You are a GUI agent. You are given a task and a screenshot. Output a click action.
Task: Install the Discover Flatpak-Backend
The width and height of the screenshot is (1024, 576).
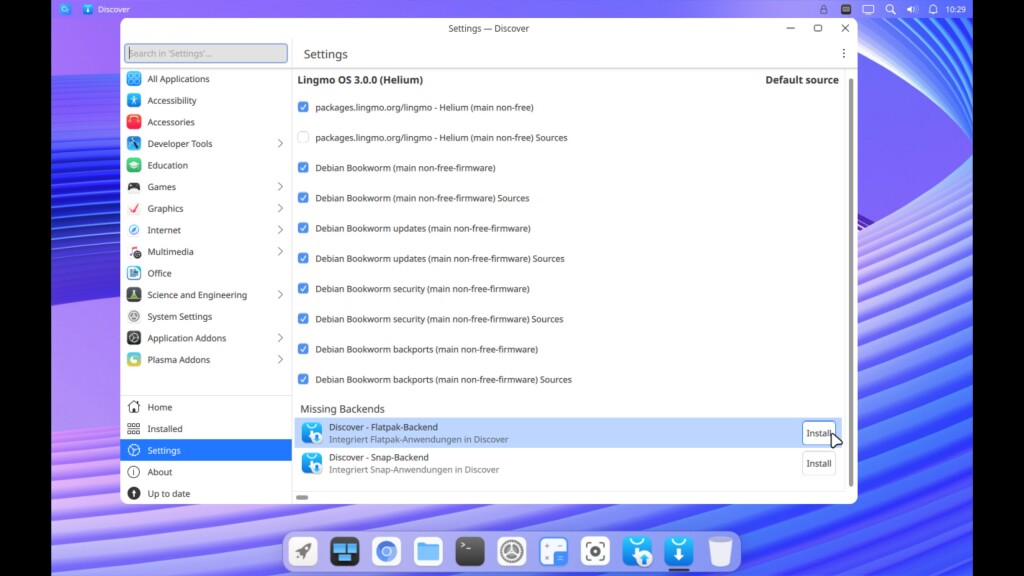click(818, 433)
